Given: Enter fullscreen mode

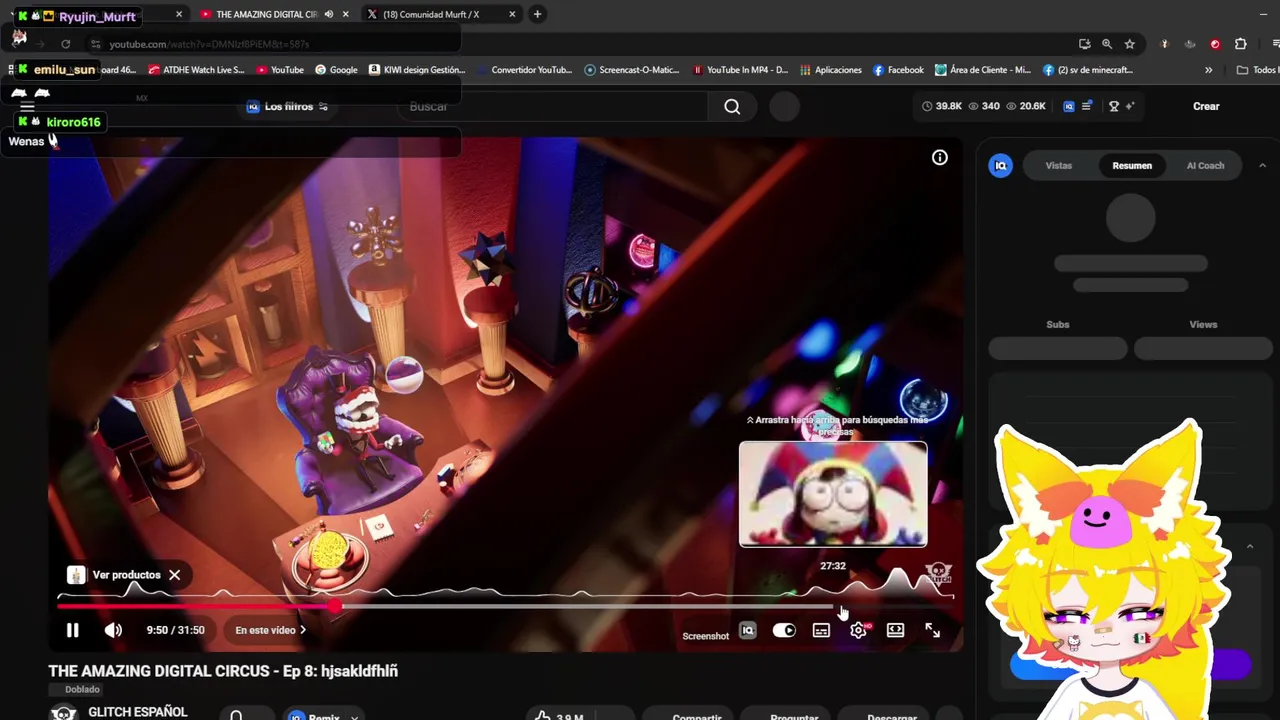Looking at the screenshot, I should (932, 630).
